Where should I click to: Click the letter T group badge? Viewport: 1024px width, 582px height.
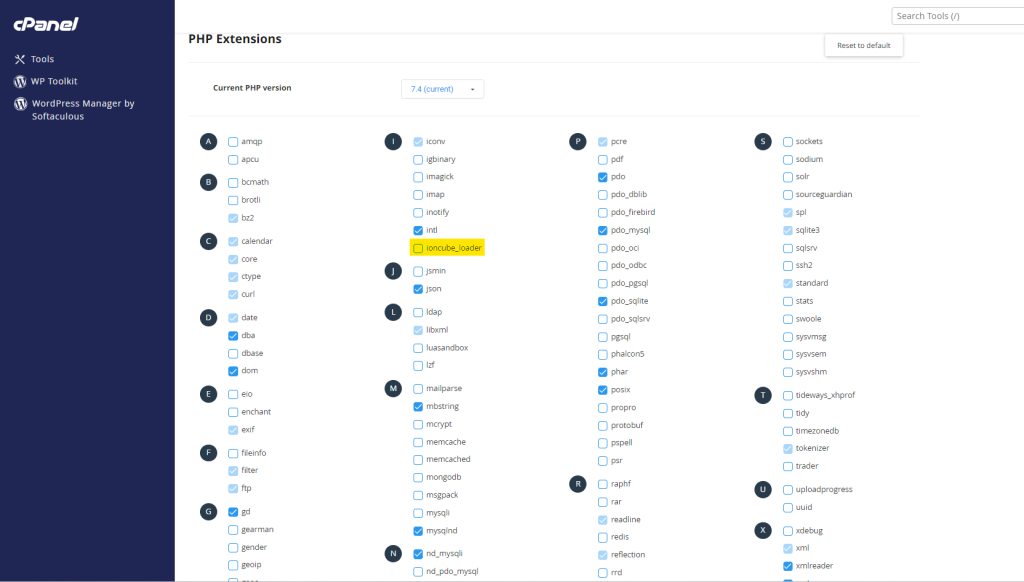762,395
